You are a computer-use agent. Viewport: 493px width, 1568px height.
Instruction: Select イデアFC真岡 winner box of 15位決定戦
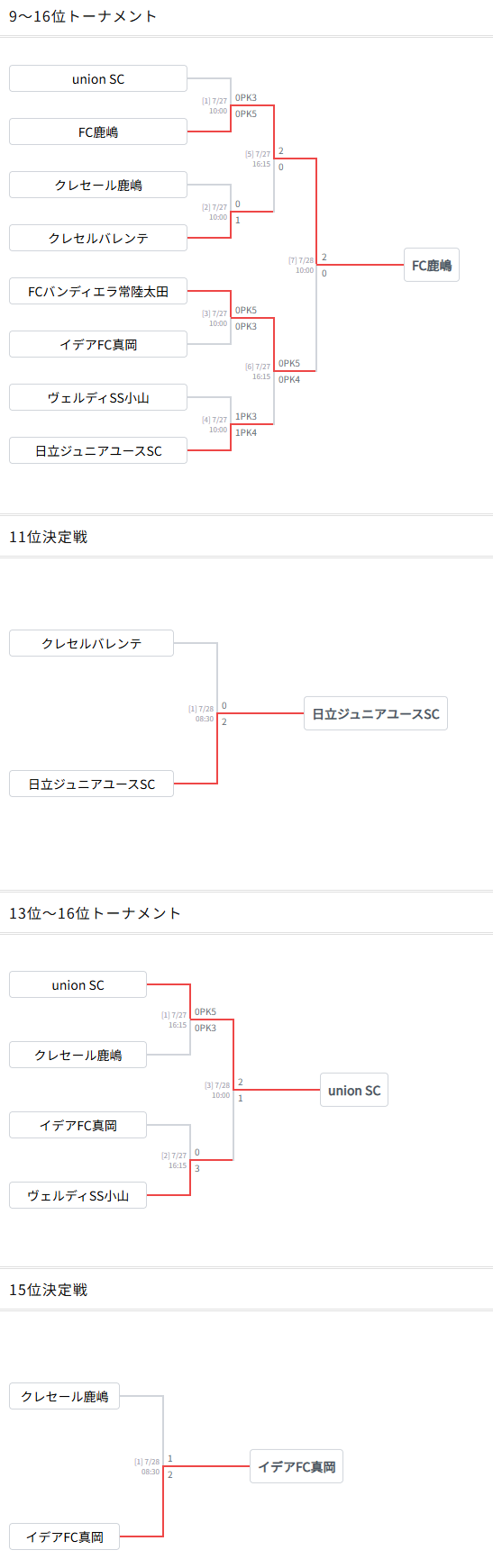click(x=297, y=1466)
